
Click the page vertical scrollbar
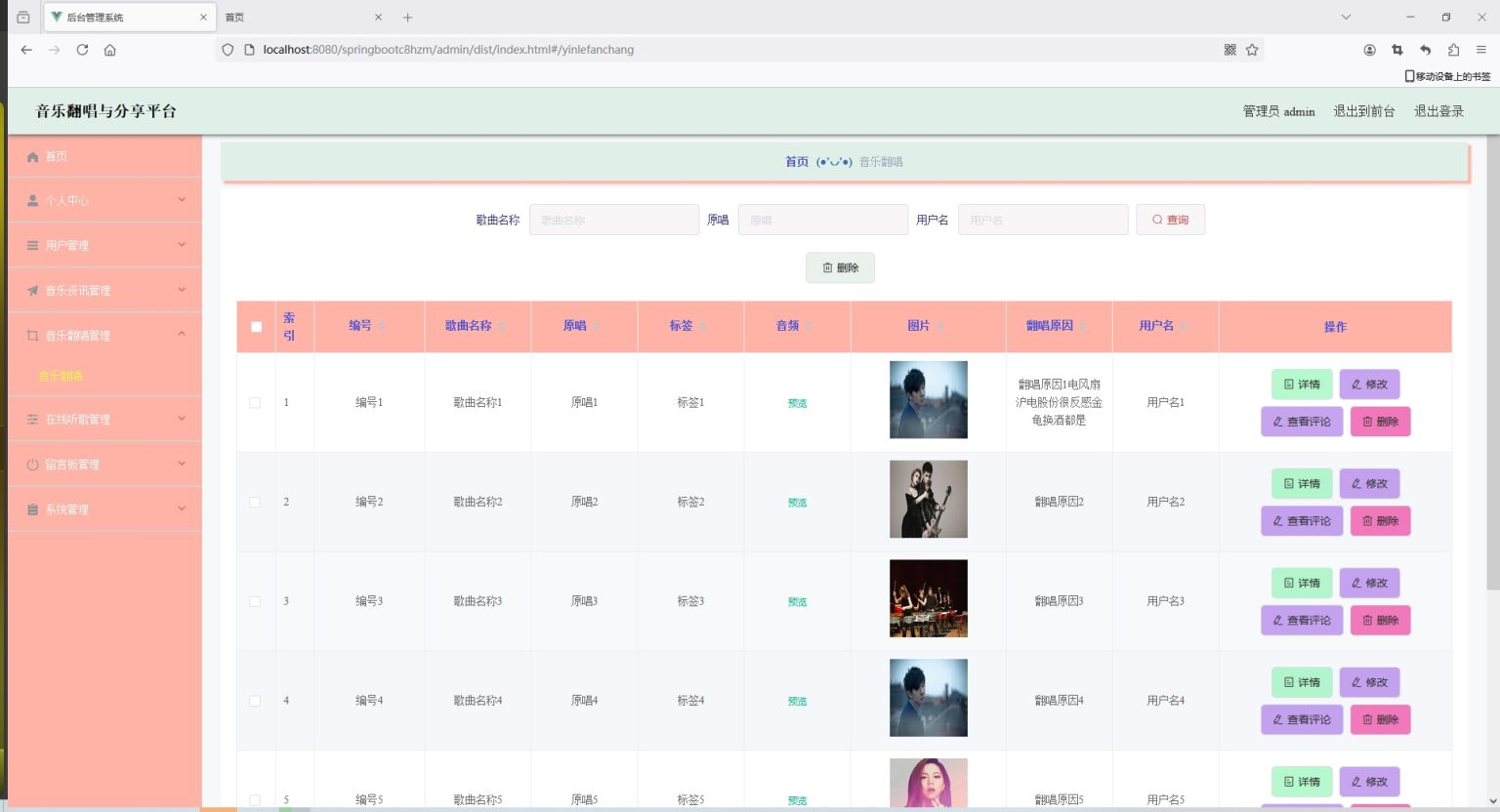tap(1492, 363)
